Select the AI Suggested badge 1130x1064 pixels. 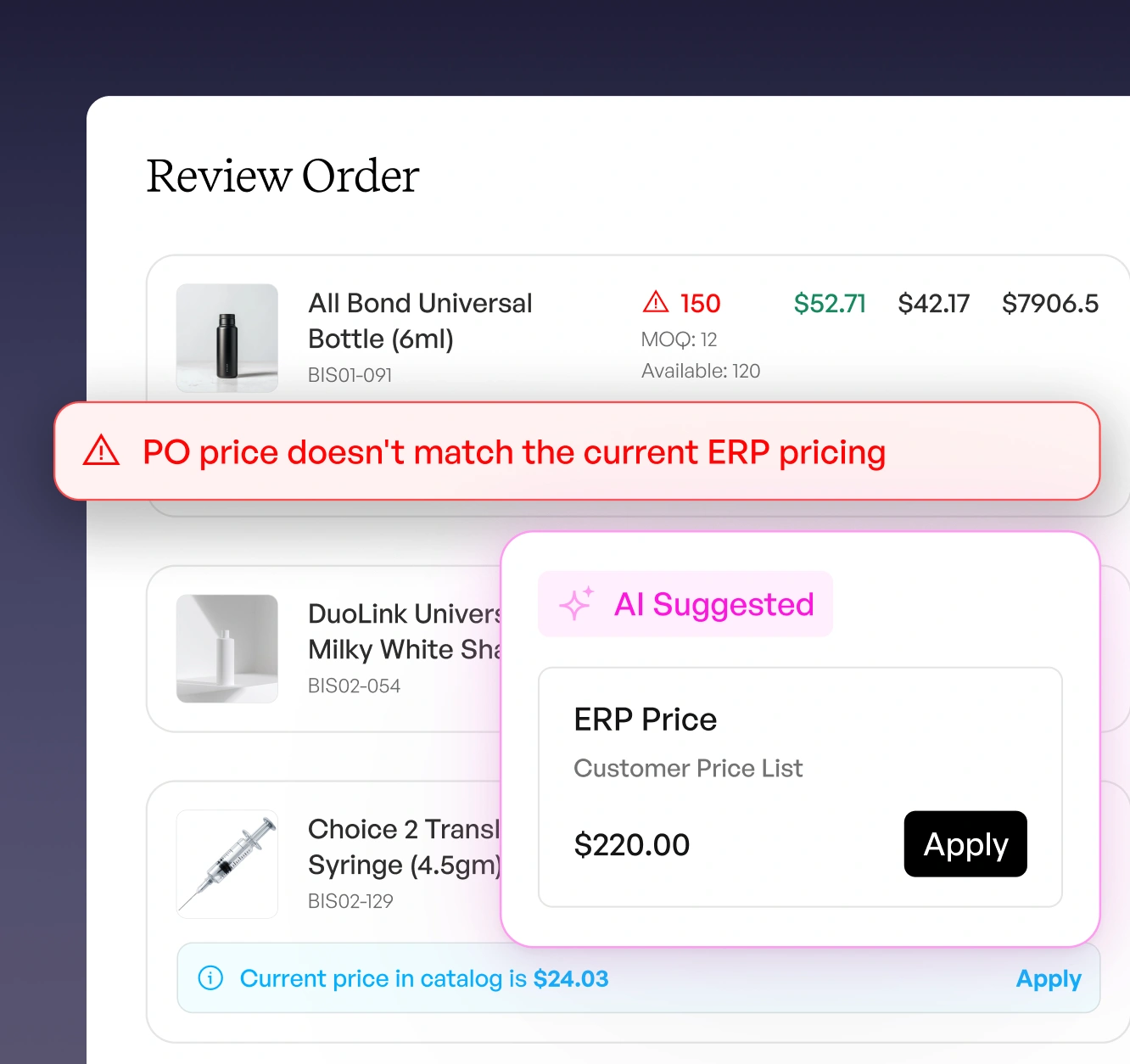click(x=685, y=604)
